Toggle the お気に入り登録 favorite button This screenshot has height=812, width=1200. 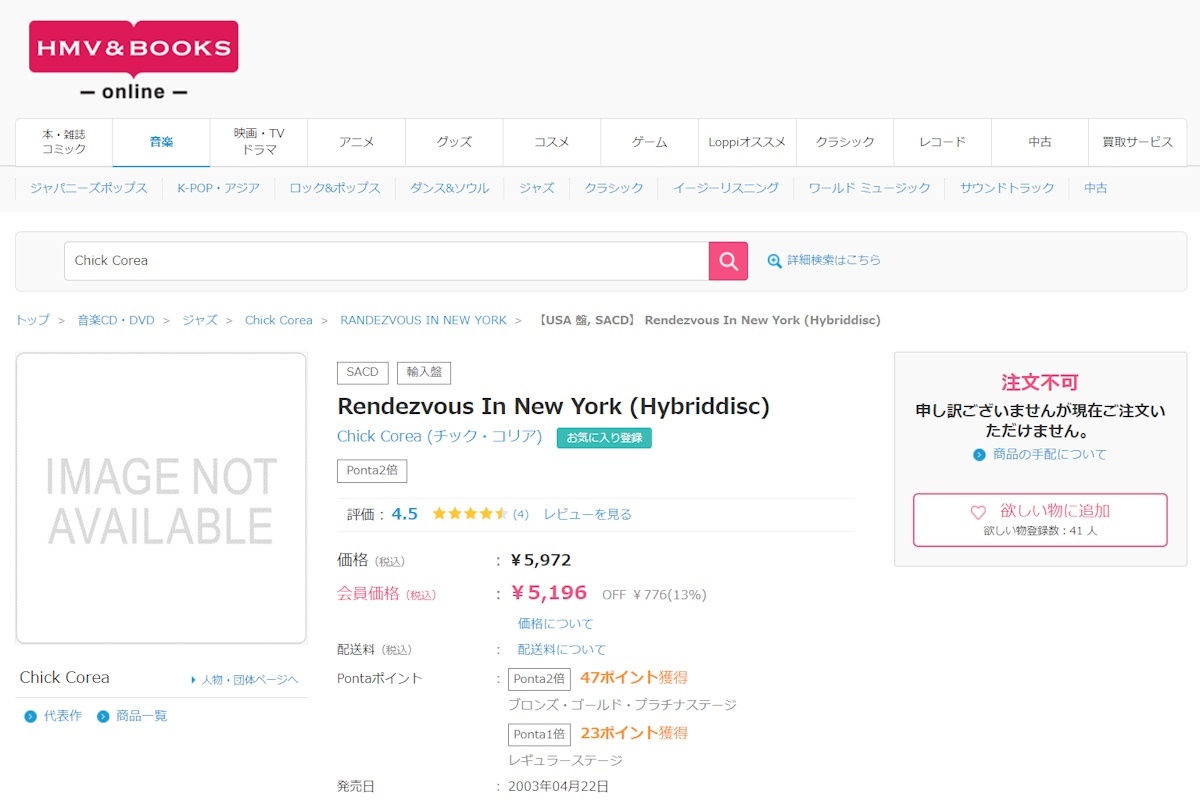click(x=604, y=437)
